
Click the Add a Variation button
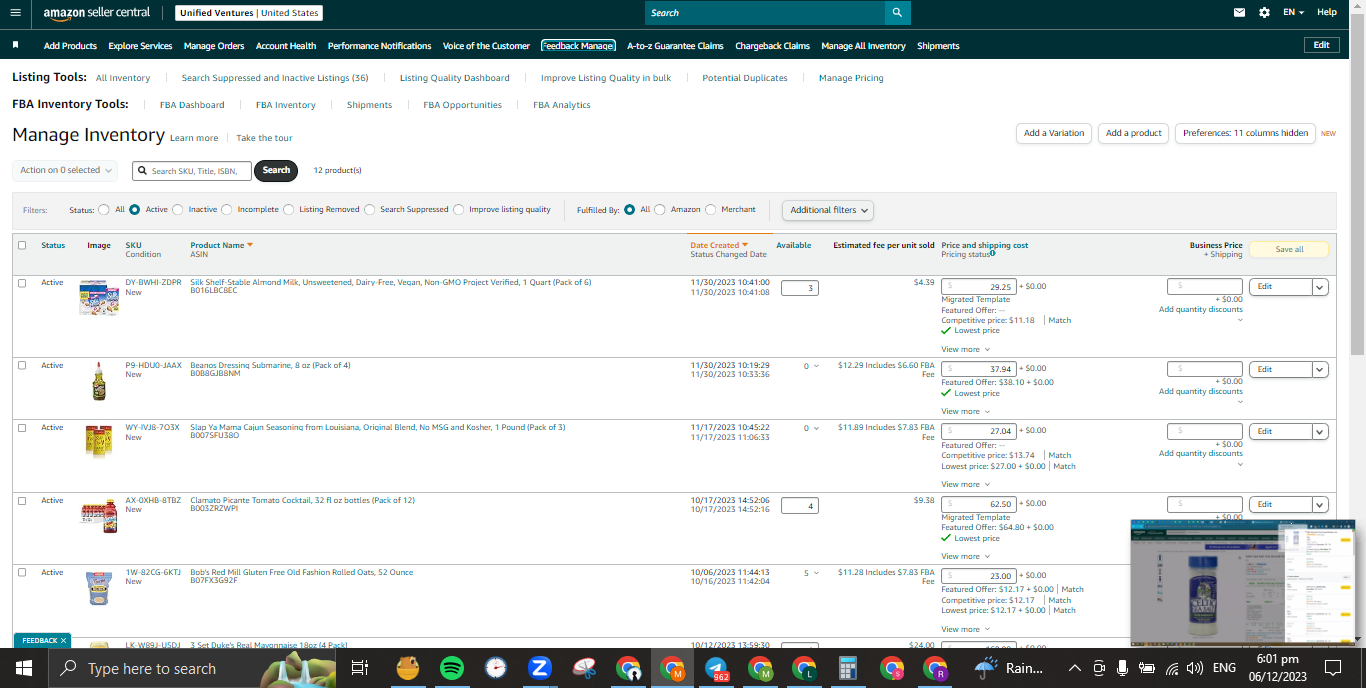pos(1054,133)
